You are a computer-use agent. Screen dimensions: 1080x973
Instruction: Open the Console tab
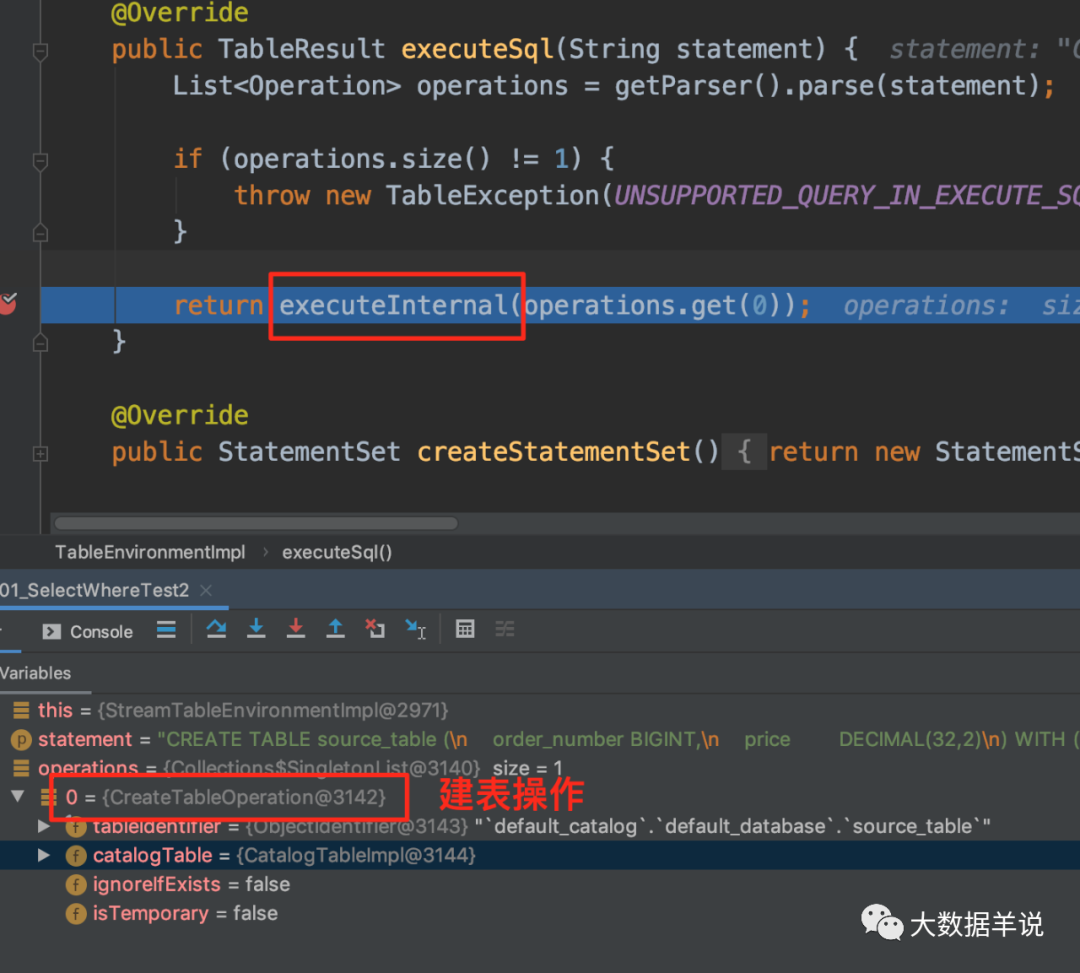87,631
